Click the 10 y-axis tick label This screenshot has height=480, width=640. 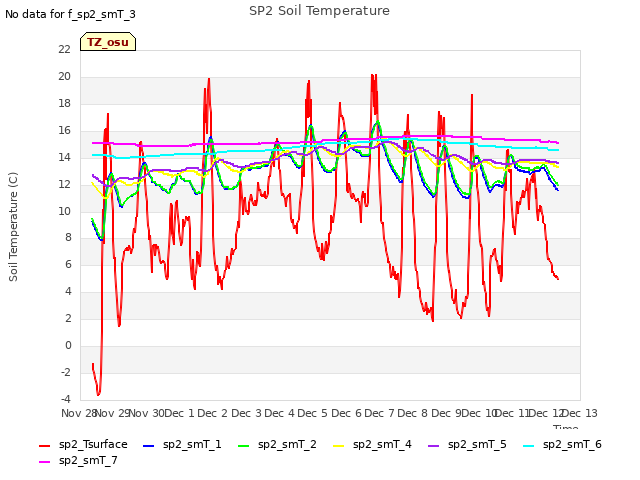click(64, 211)
